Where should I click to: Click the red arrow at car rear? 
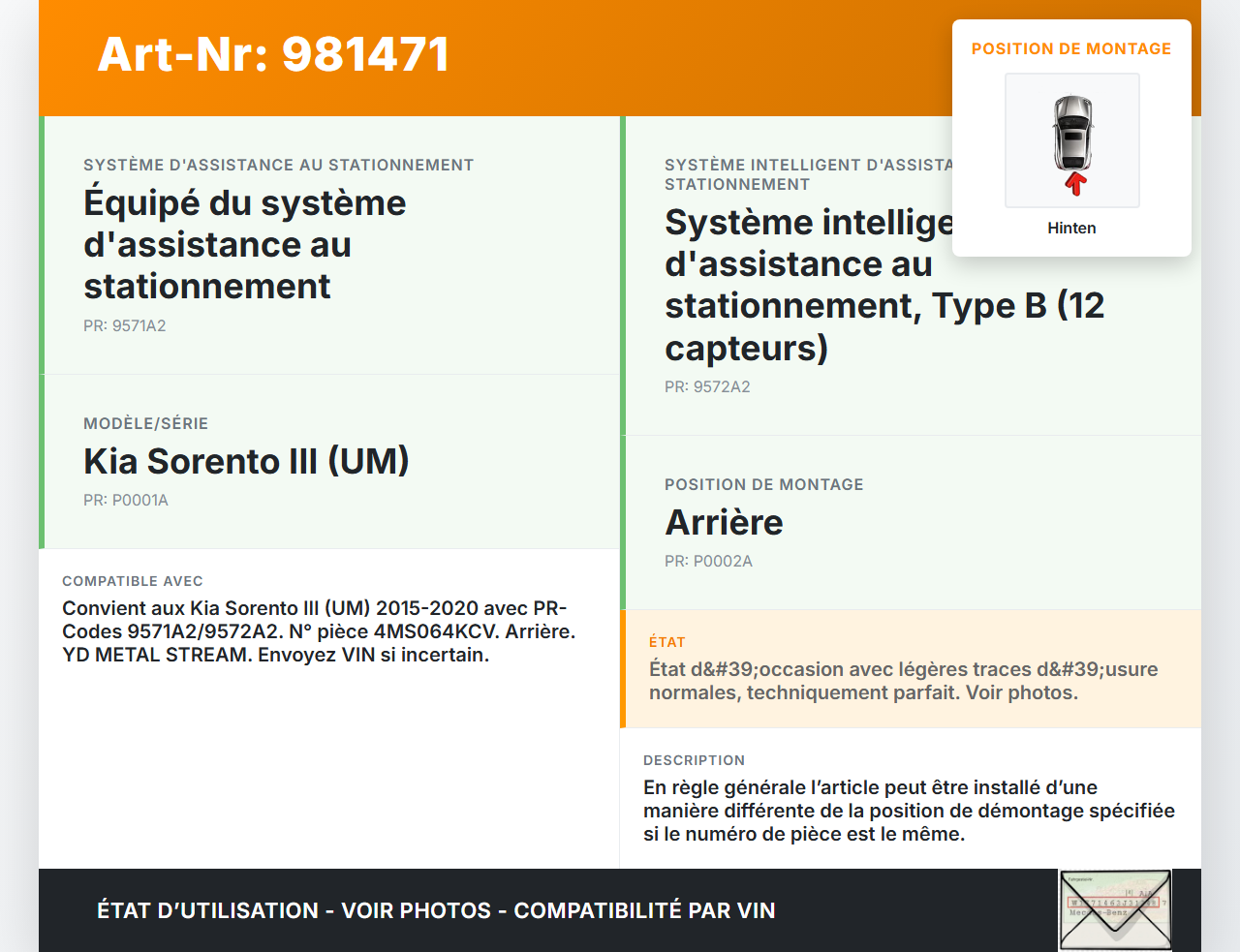1074,184
